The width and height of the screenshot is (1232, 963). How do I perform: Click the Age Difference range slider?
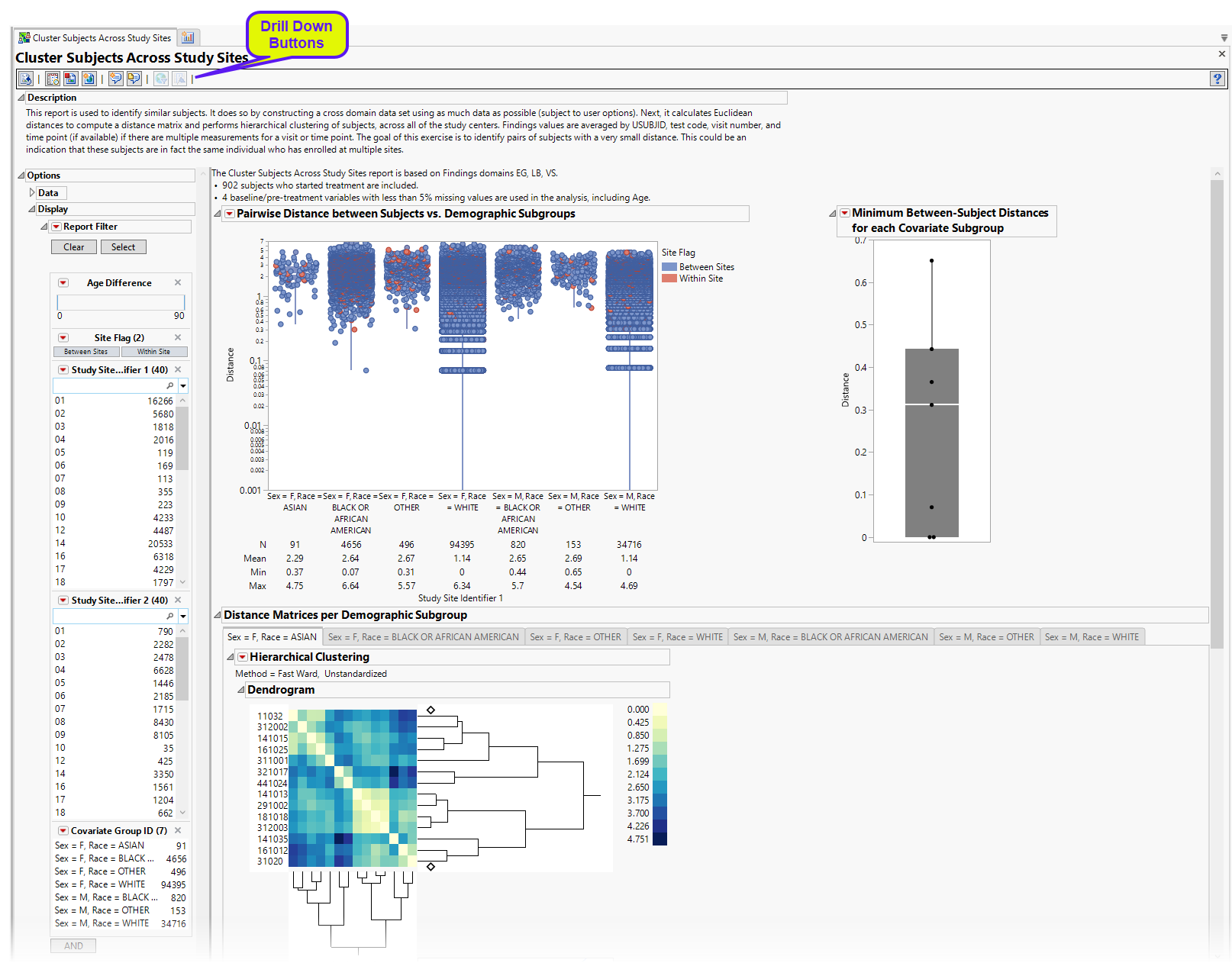[121, 302]
